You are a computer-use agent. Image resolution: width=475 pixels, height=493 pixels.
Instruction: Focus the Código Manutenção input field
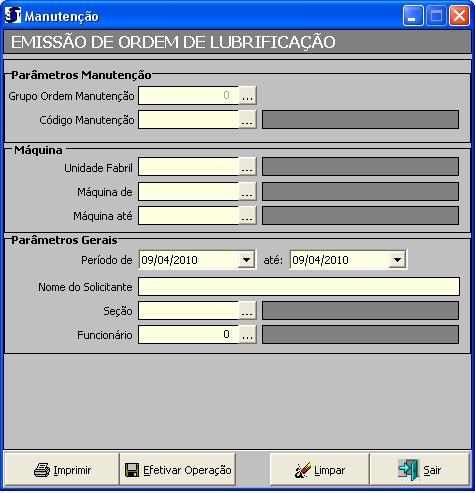pyautogui.click(x=189, y=120)
